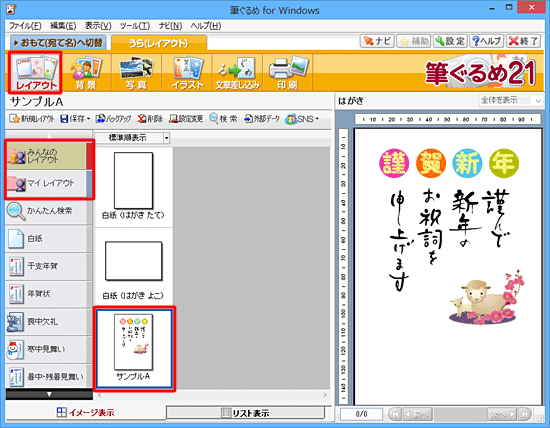Click the バックアップ backup button

point(113,119)
